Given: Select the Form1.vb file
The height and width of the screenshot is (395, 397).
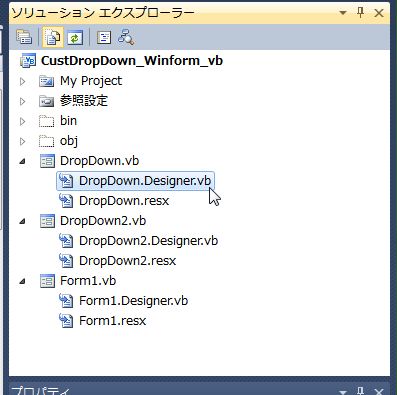Looking at the screenshot, I should (88, 281).
